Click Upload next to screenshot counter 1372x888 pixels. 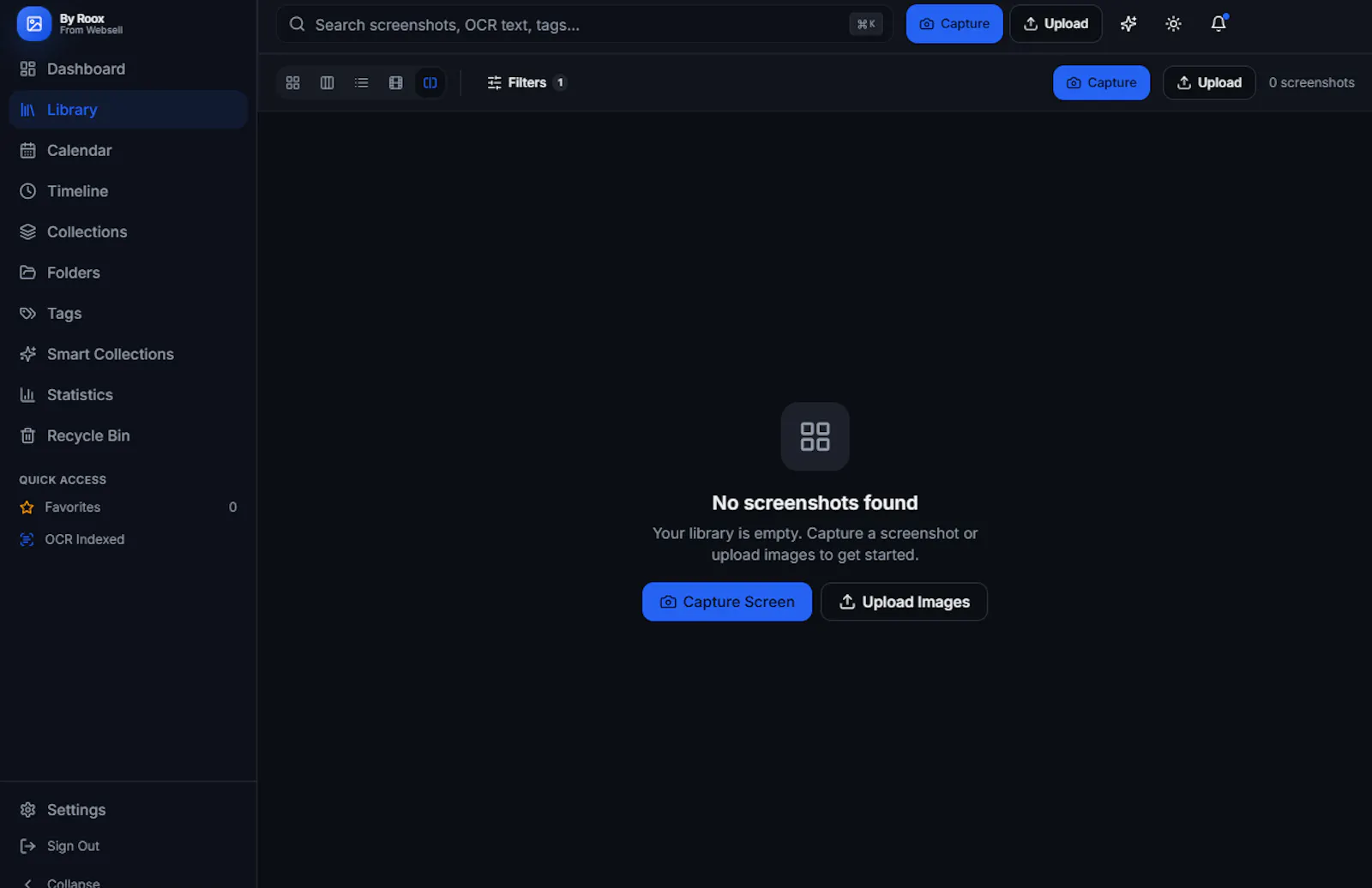[1209, 82]
